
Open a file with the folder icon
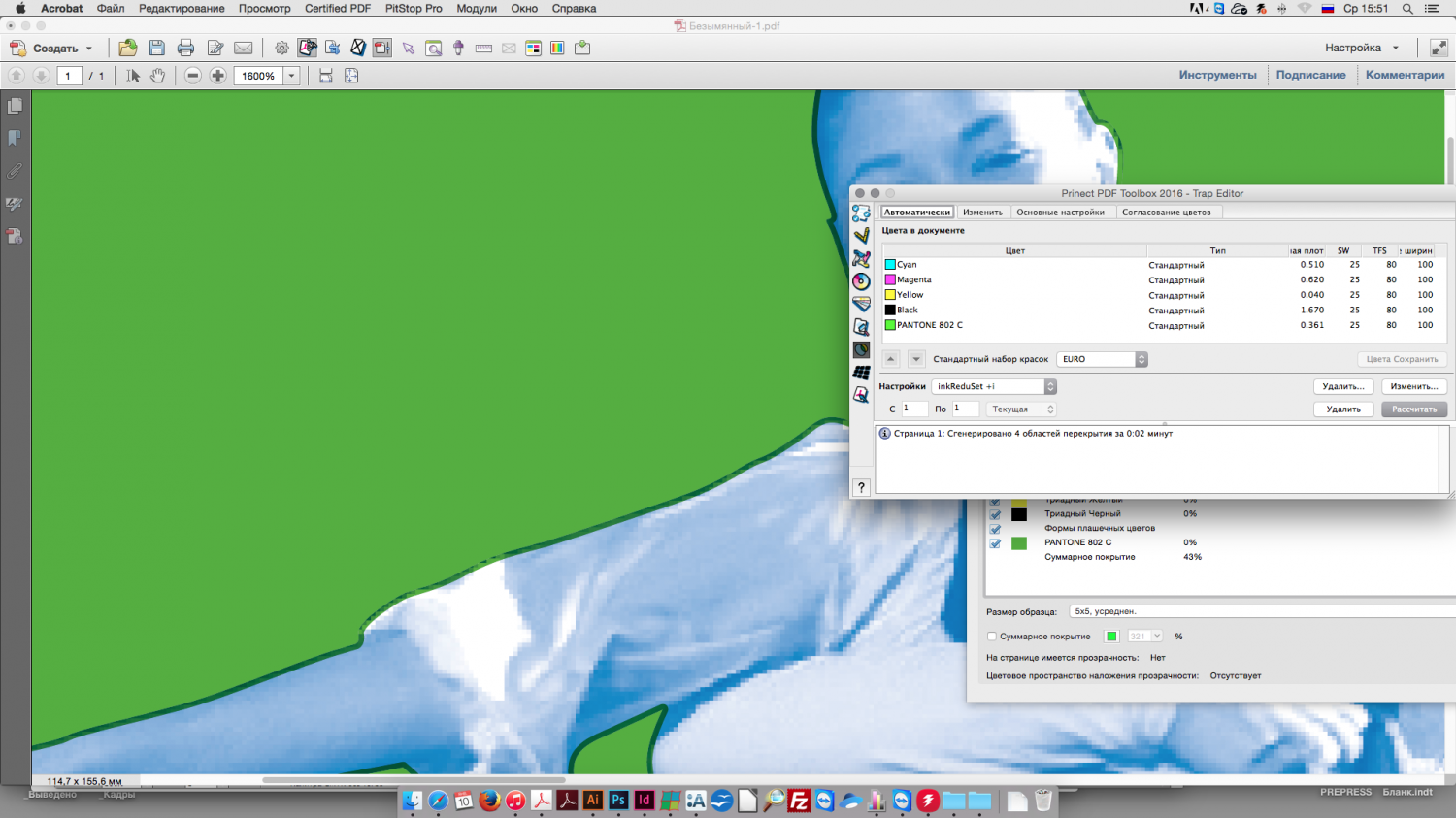127,48
